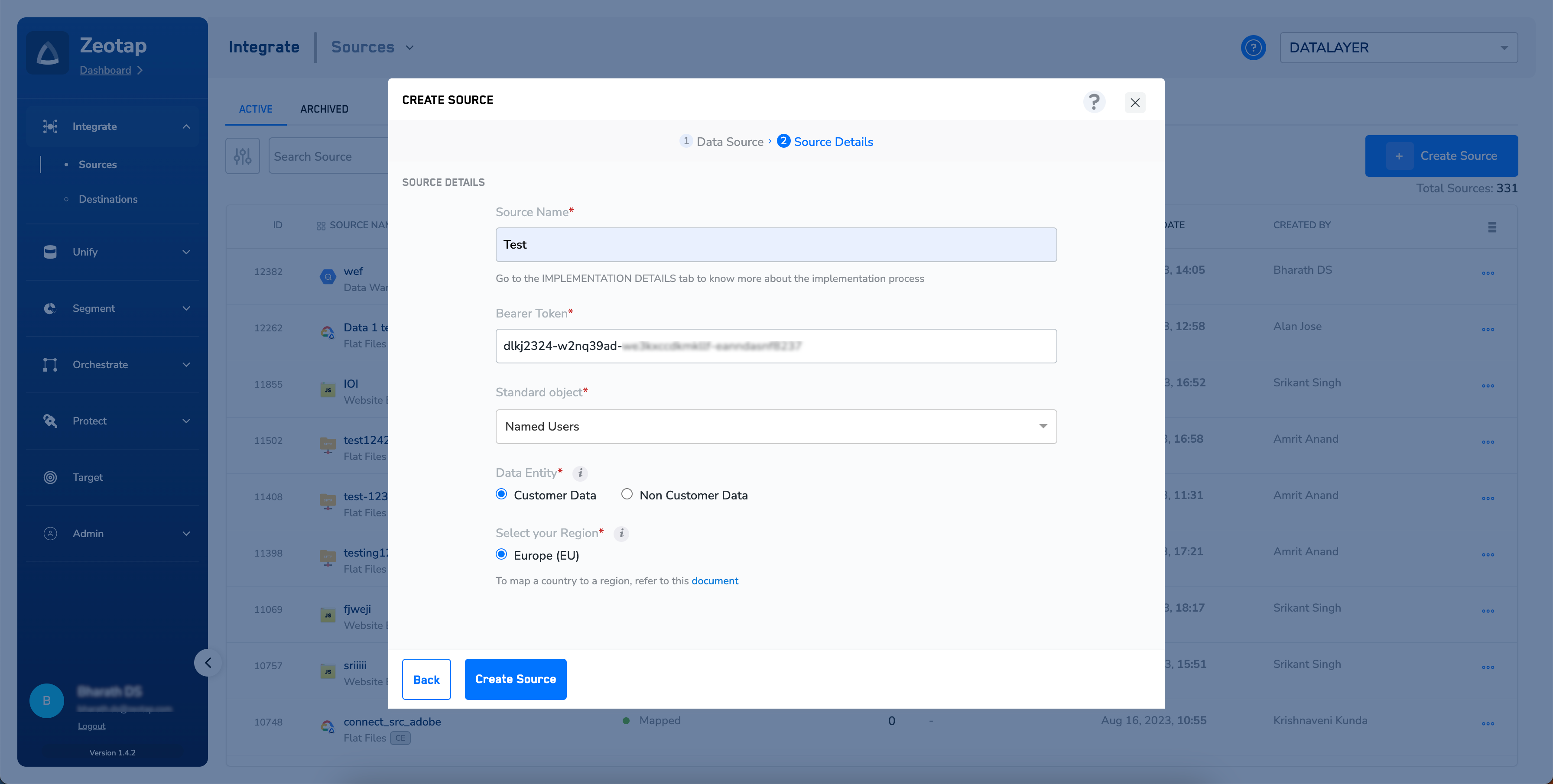Open the DATALAYER dropdown

1398,48
